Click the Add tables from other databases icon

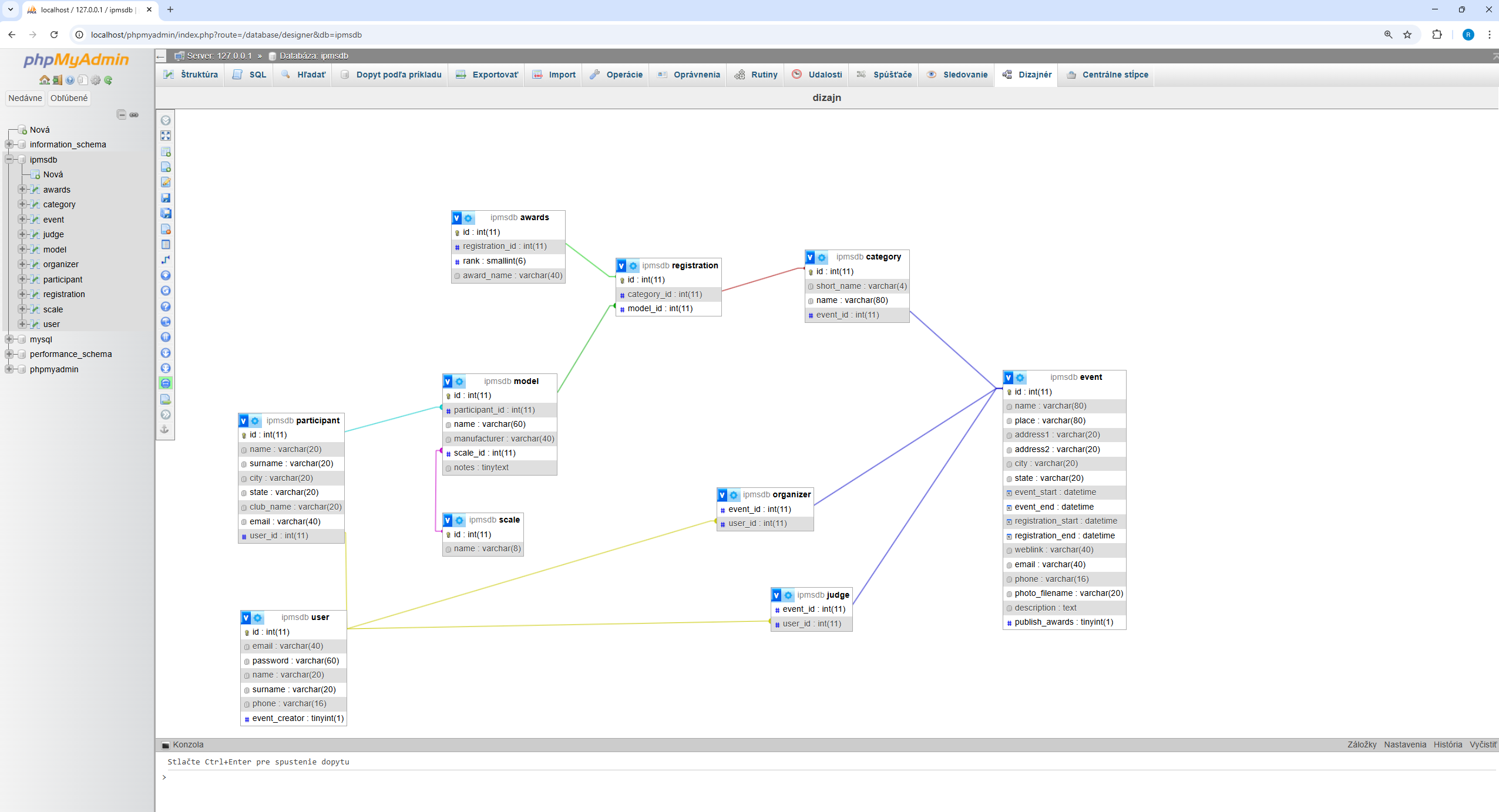[166, 151]
